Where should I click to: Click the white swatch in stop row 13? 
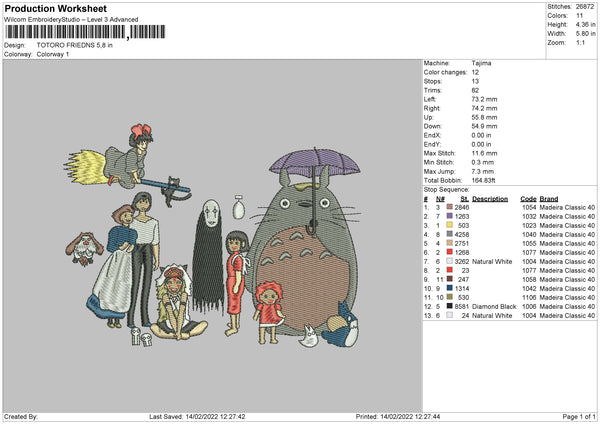pyautogui.click(x=450, y=315)
